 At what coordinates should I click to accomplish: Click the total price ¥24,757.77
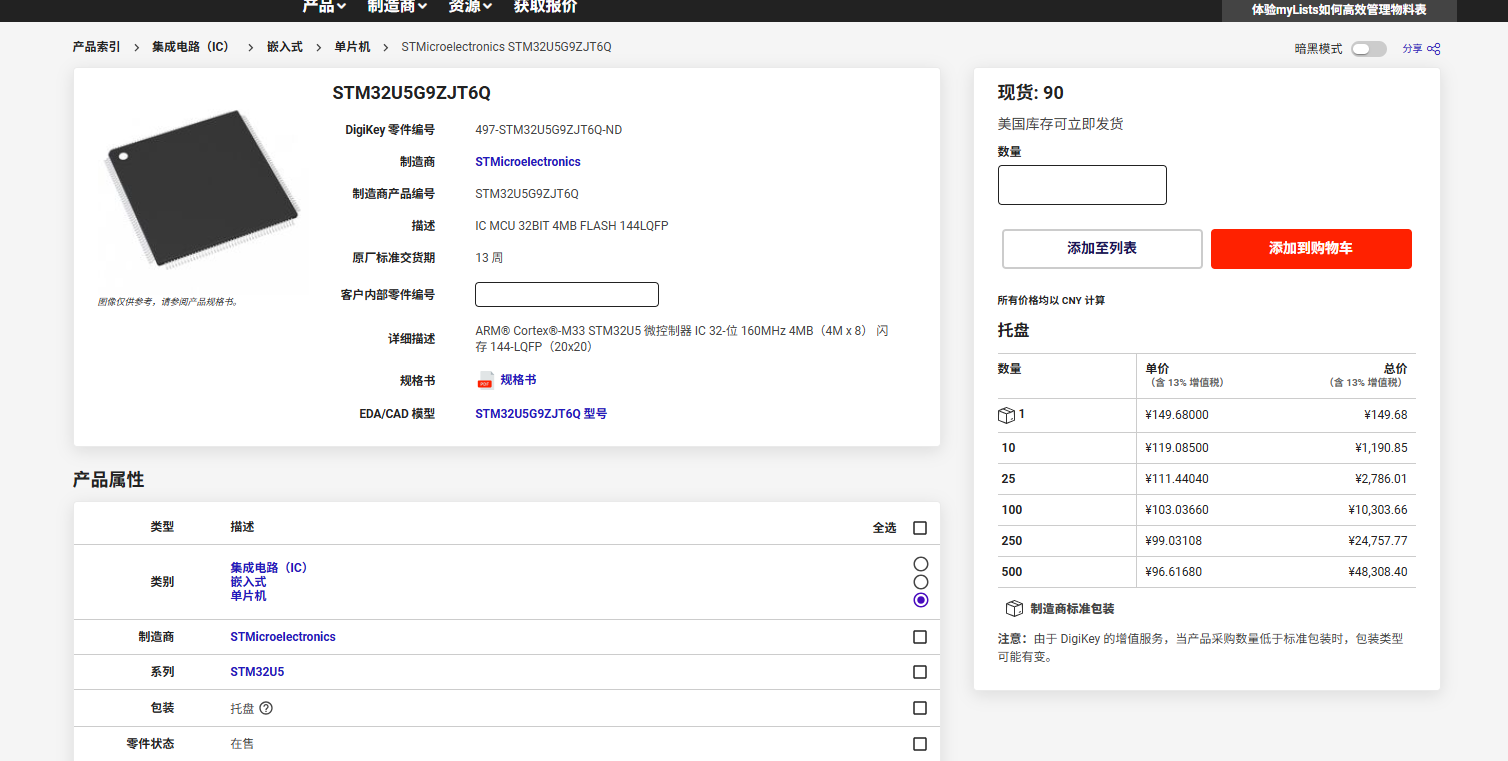pos(1378,541)
